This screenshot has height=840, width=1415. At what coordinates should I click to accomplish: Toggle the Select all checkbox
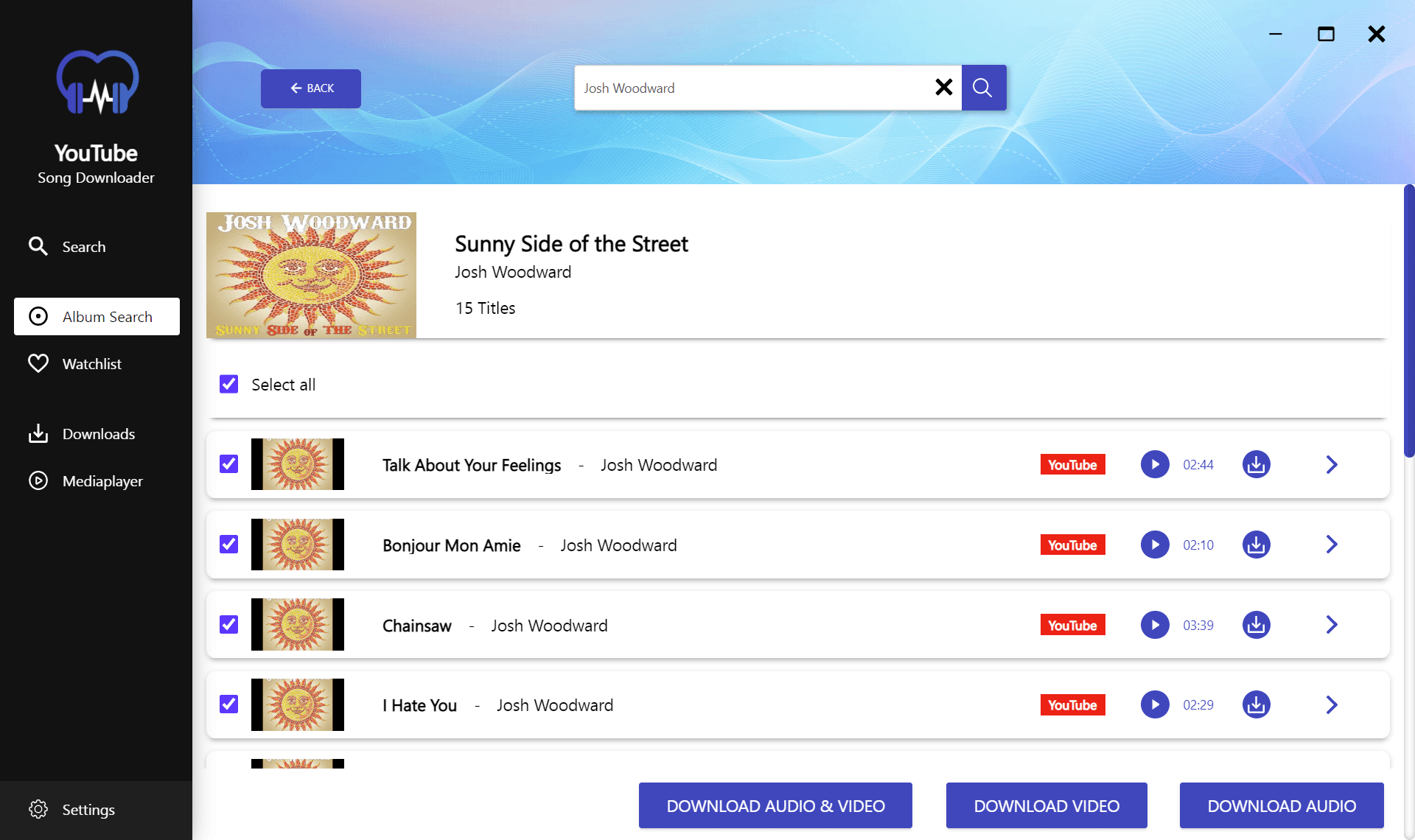[228, 384]
